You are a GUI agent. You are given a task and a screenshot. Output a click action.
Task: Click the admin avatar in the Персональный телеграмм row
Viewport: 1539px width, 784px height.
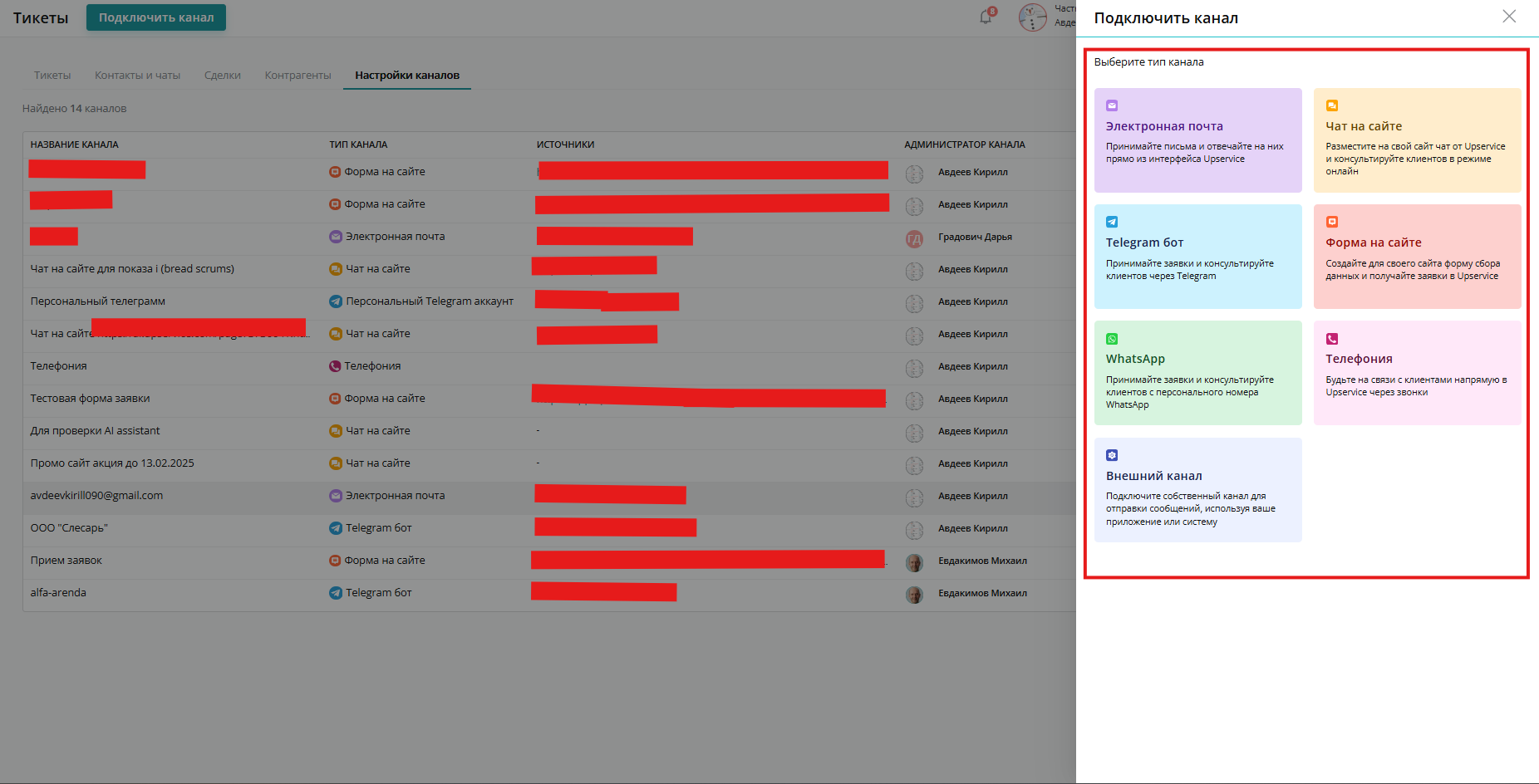pyautogui.click(x=914, y=303)
